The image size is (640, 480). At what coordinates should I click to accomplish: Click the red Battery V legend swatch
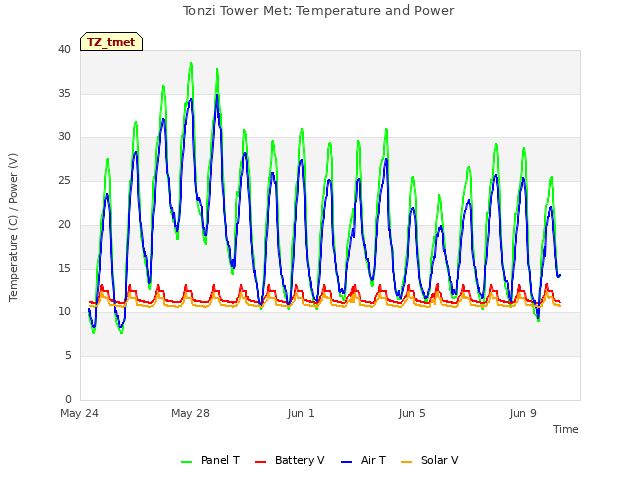click(260, 462)
